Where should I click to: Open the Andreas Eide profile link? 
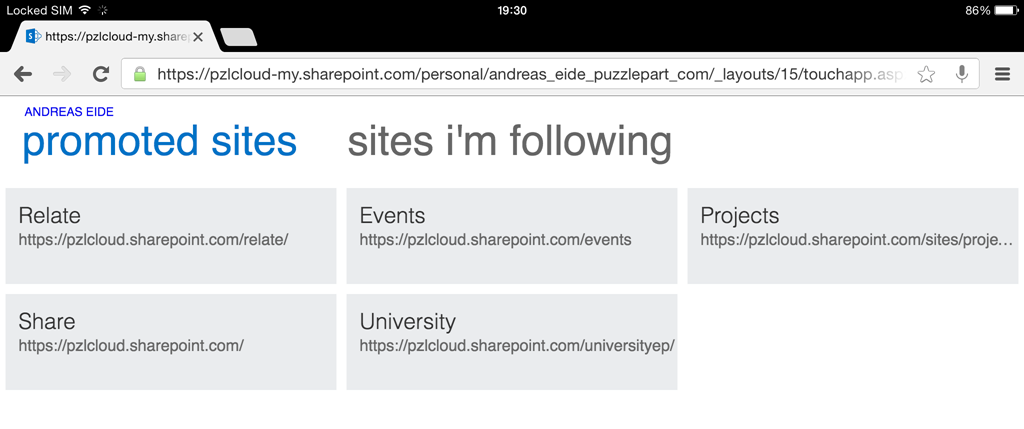[x=69, y=112]
